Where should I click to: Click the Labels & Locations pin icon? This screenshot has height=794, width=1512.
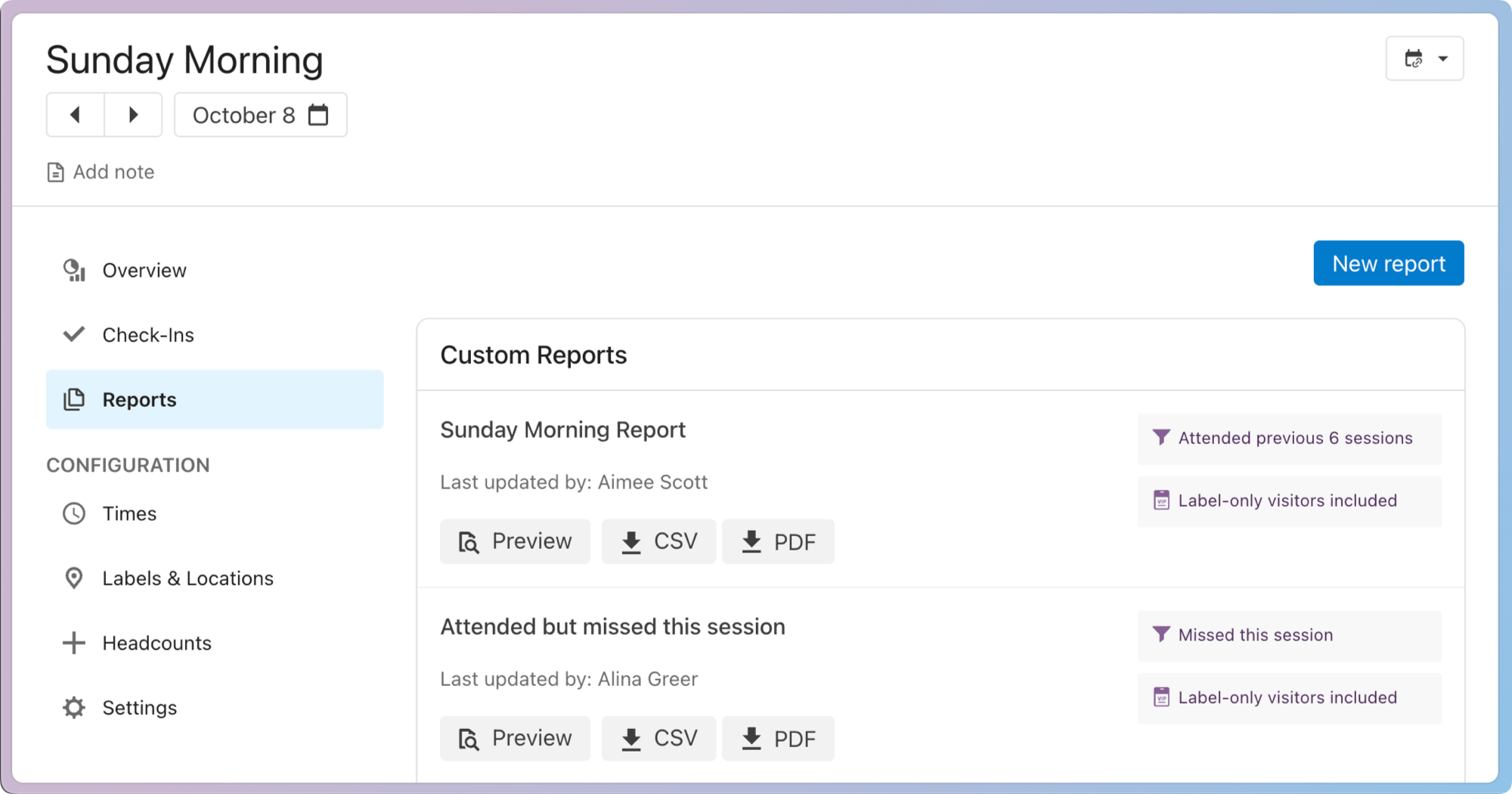(x=74, y=578)
